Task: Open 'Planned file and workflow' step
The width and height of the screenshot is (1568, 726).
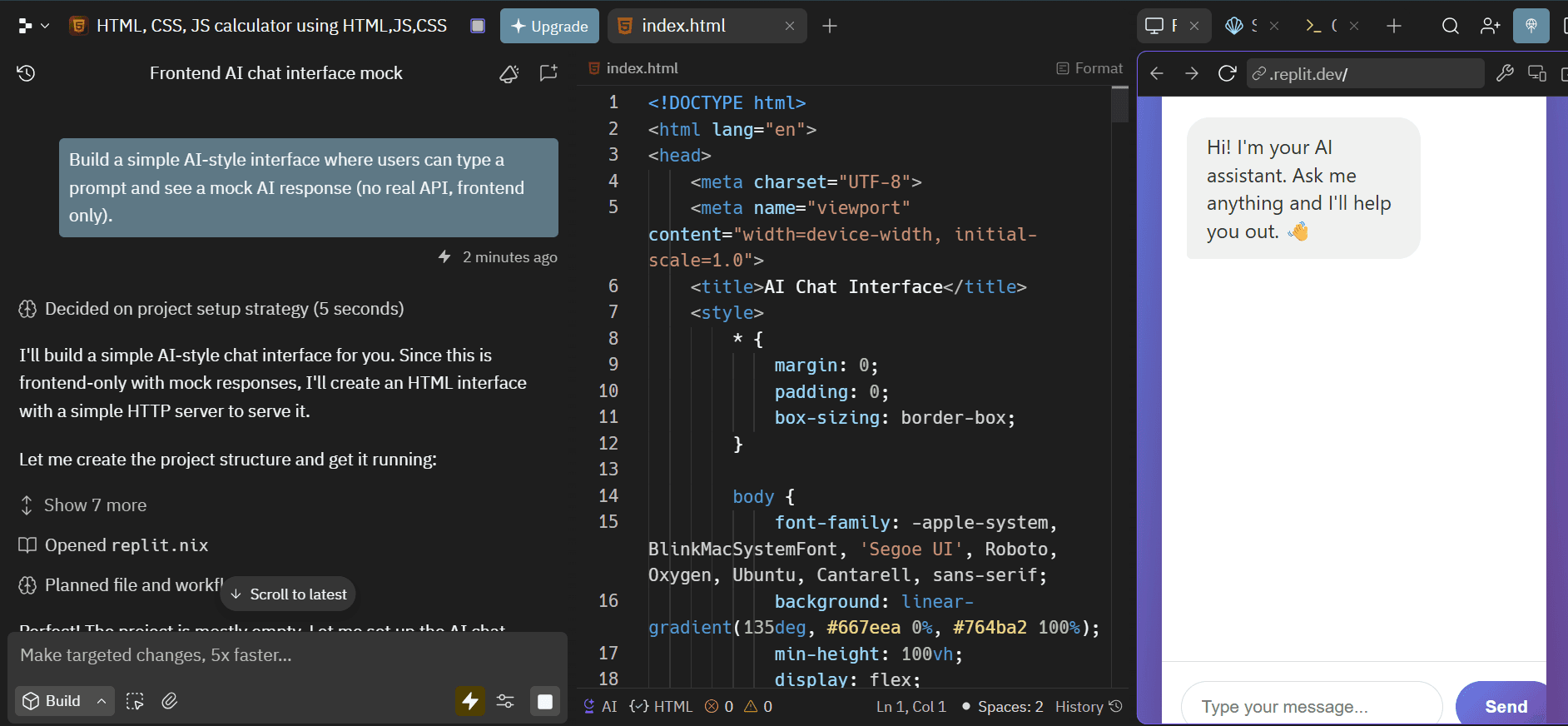Action: click(121, 585)
